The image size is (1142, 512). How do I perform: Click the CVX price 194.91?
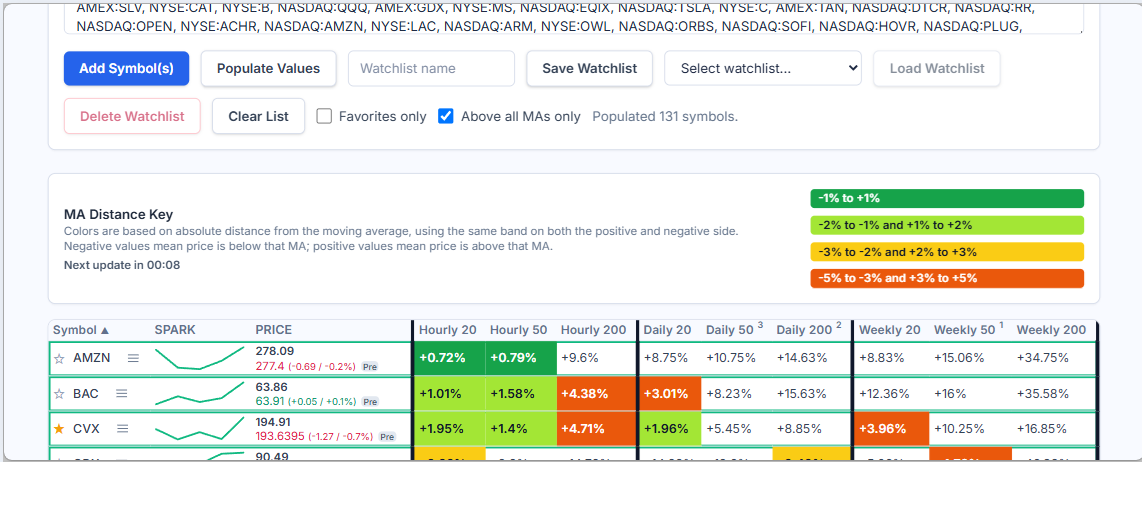tap(273, 422)
